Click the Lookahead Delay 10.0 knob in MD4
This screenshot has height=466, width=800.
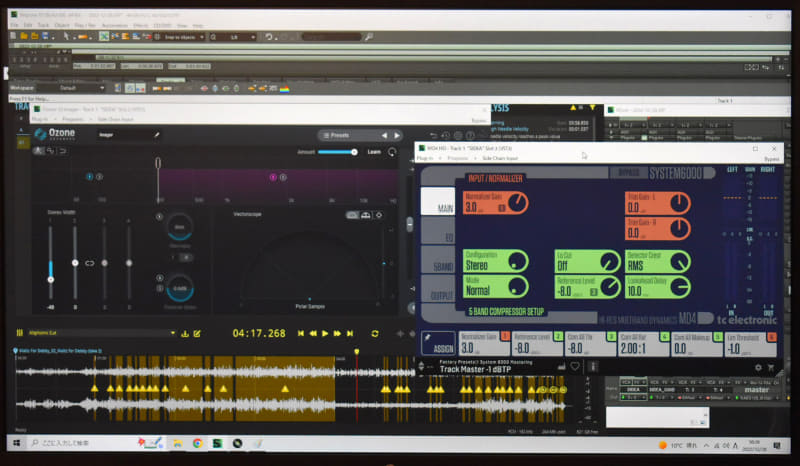point(680,287)
